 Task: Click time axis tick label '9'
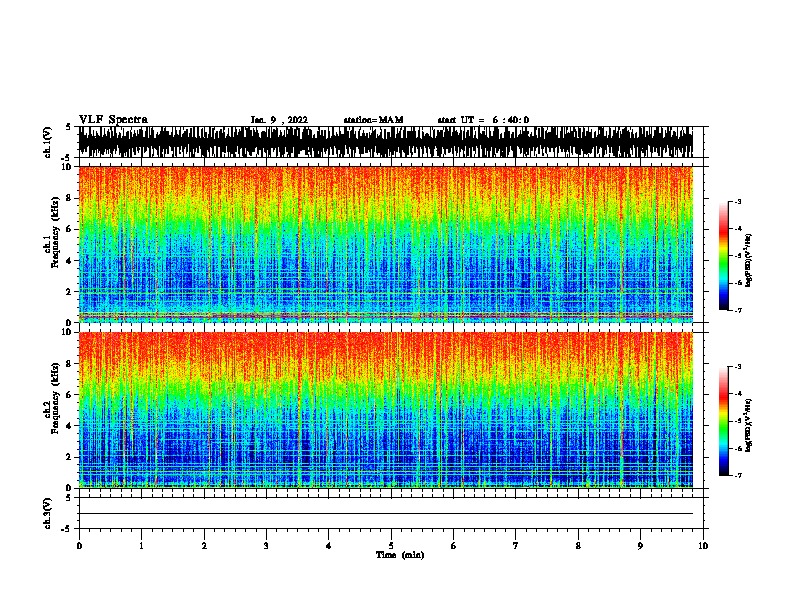click(x=640, y=546)
